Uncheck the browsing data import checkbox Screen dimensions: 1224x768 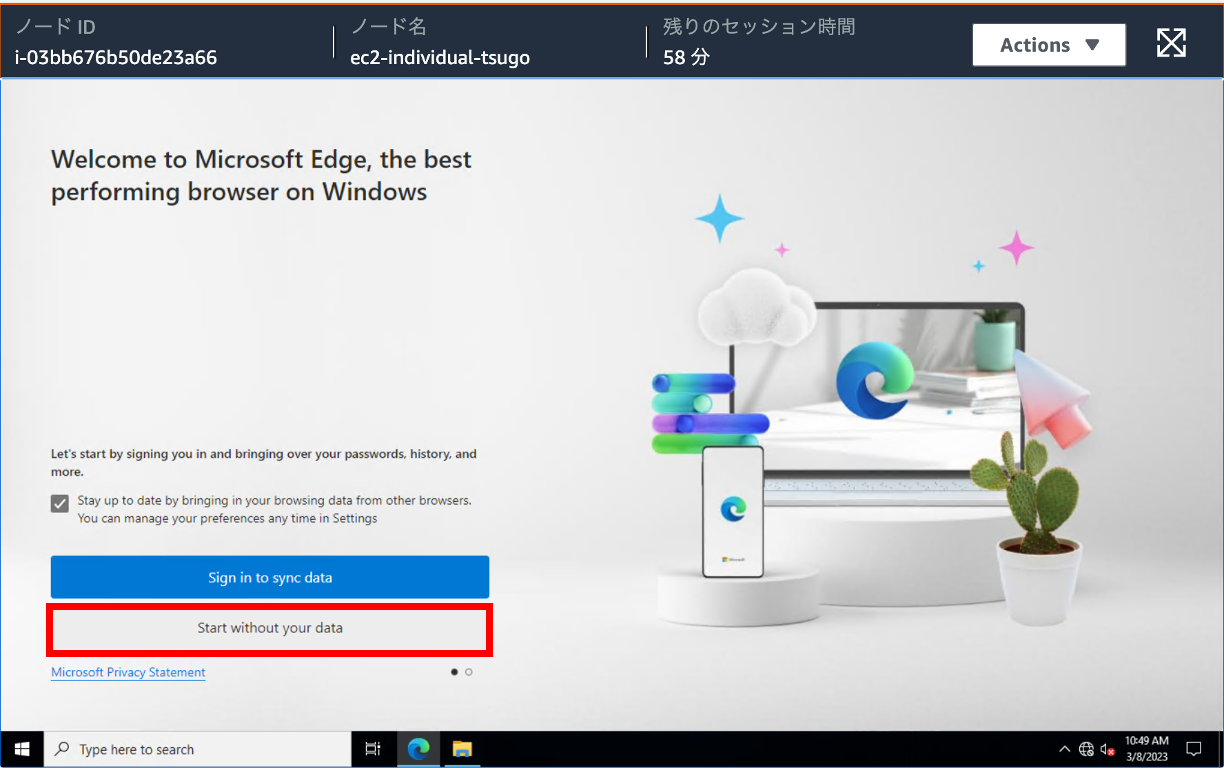[59, 503]
